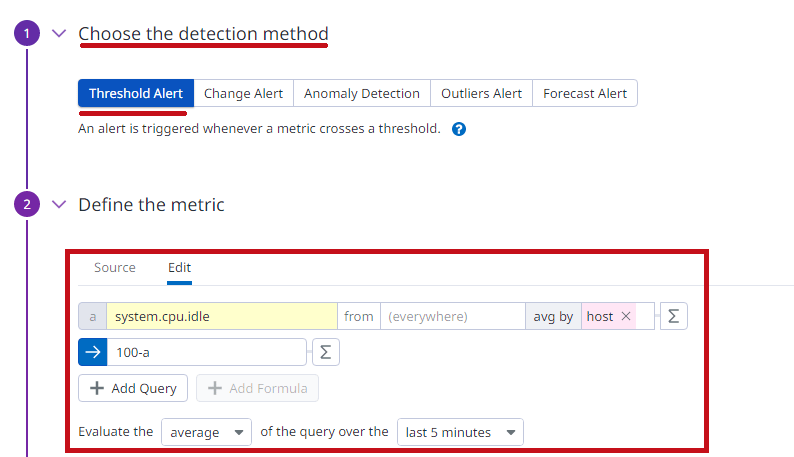The image size is (794, 457).
Task: Click the step 1 purple circle
Action: (27, 33)
